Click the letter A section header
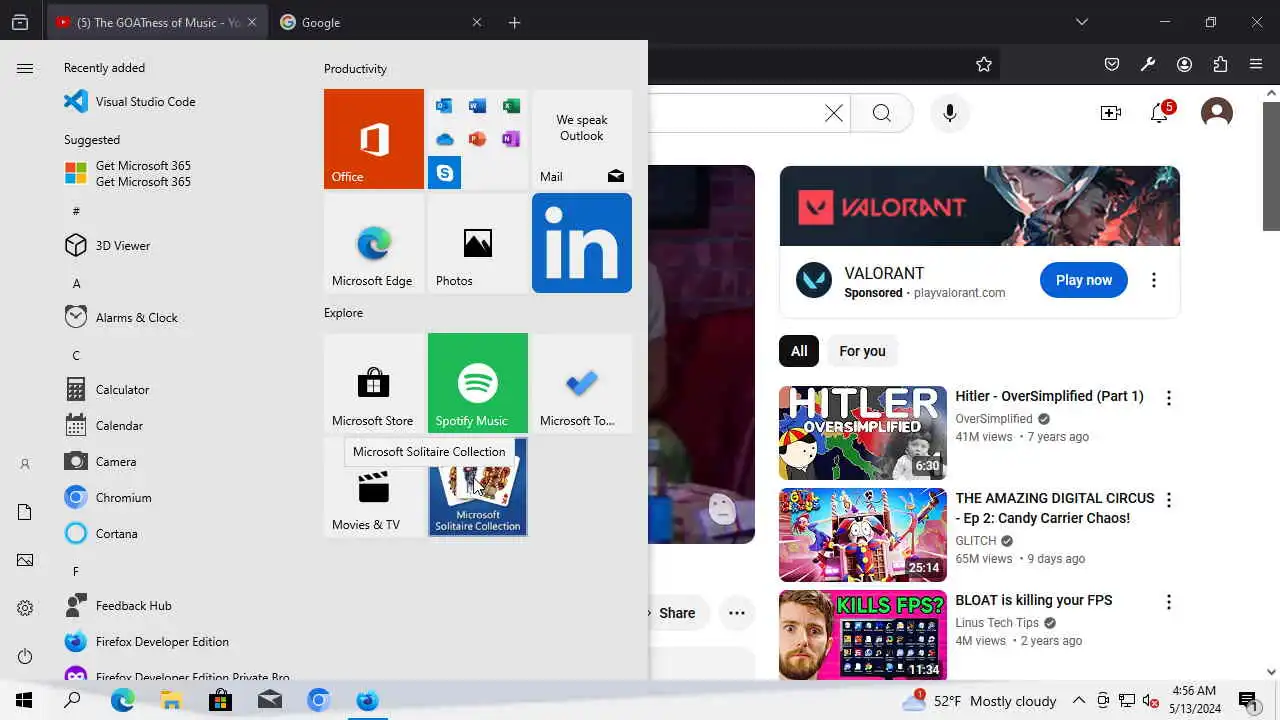 (x=76, y=283)
